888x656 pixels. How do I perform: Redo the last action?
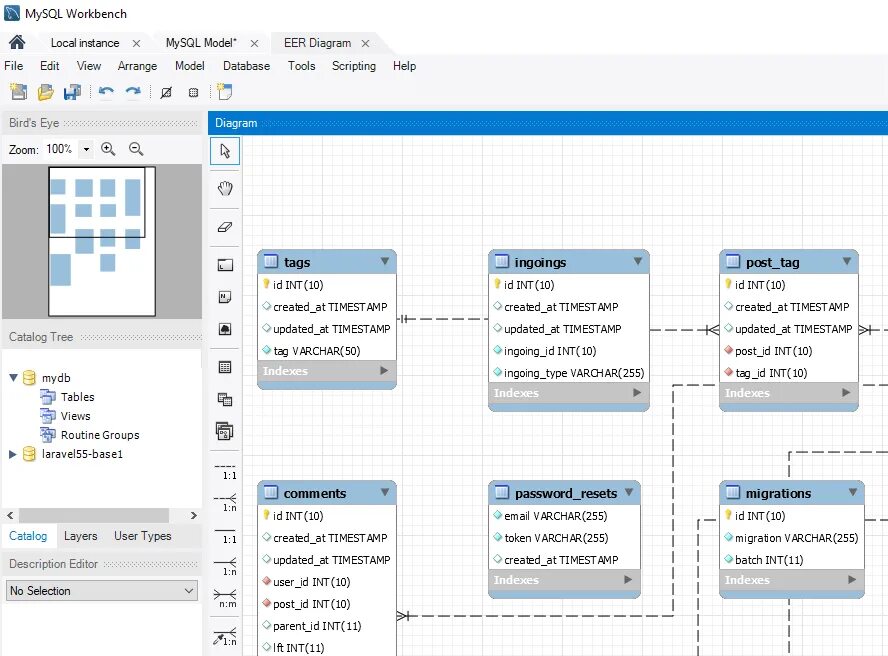133,92
